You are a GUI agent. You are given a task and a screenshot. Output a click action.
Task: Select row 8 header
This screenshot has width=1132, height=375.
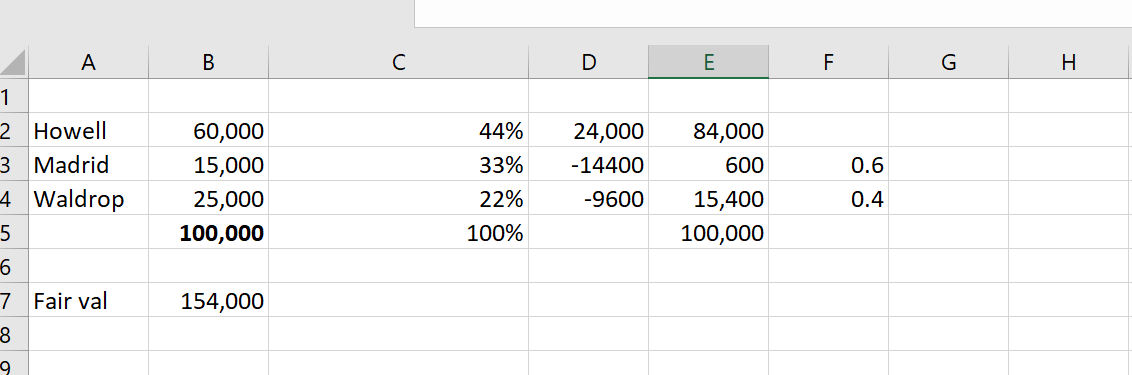point(14,334)
